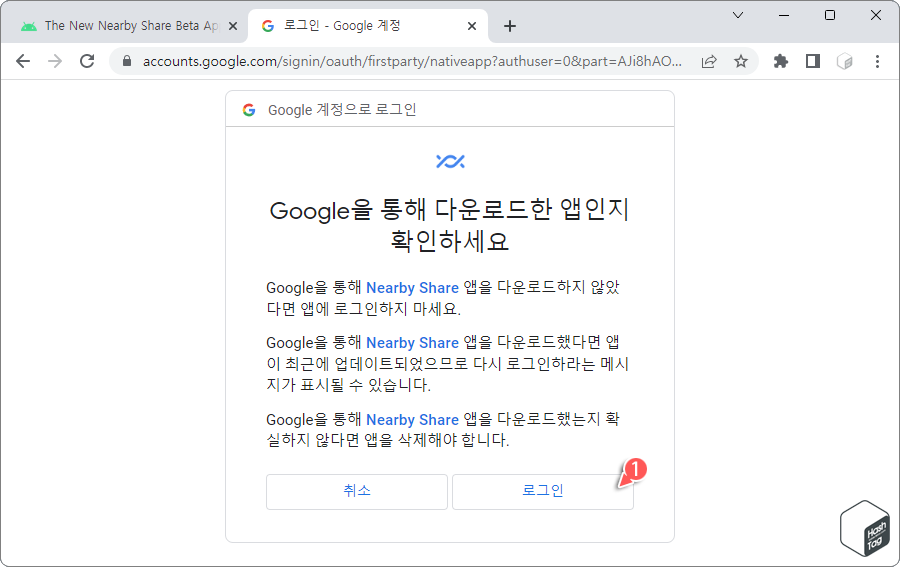Close the browser window
The width and height of the screenshot is (900, 567).
click(x=875, y=15)
